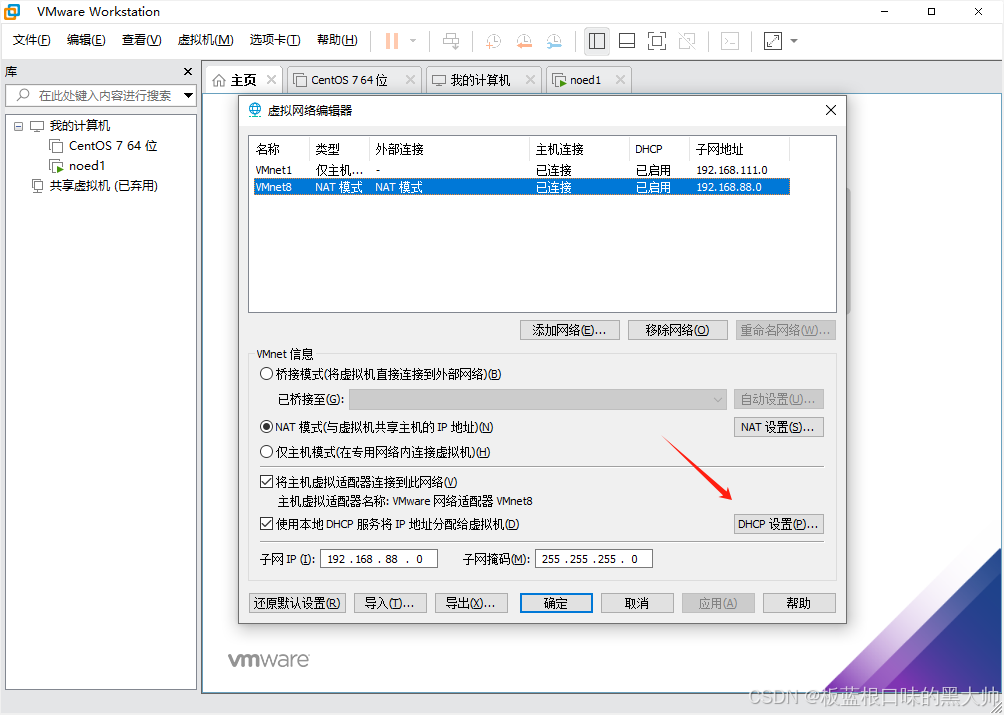1004x715 pixels.
Task: Click the 子网掩码 input field
Action: pyautogui.click(x=594, y=559)
